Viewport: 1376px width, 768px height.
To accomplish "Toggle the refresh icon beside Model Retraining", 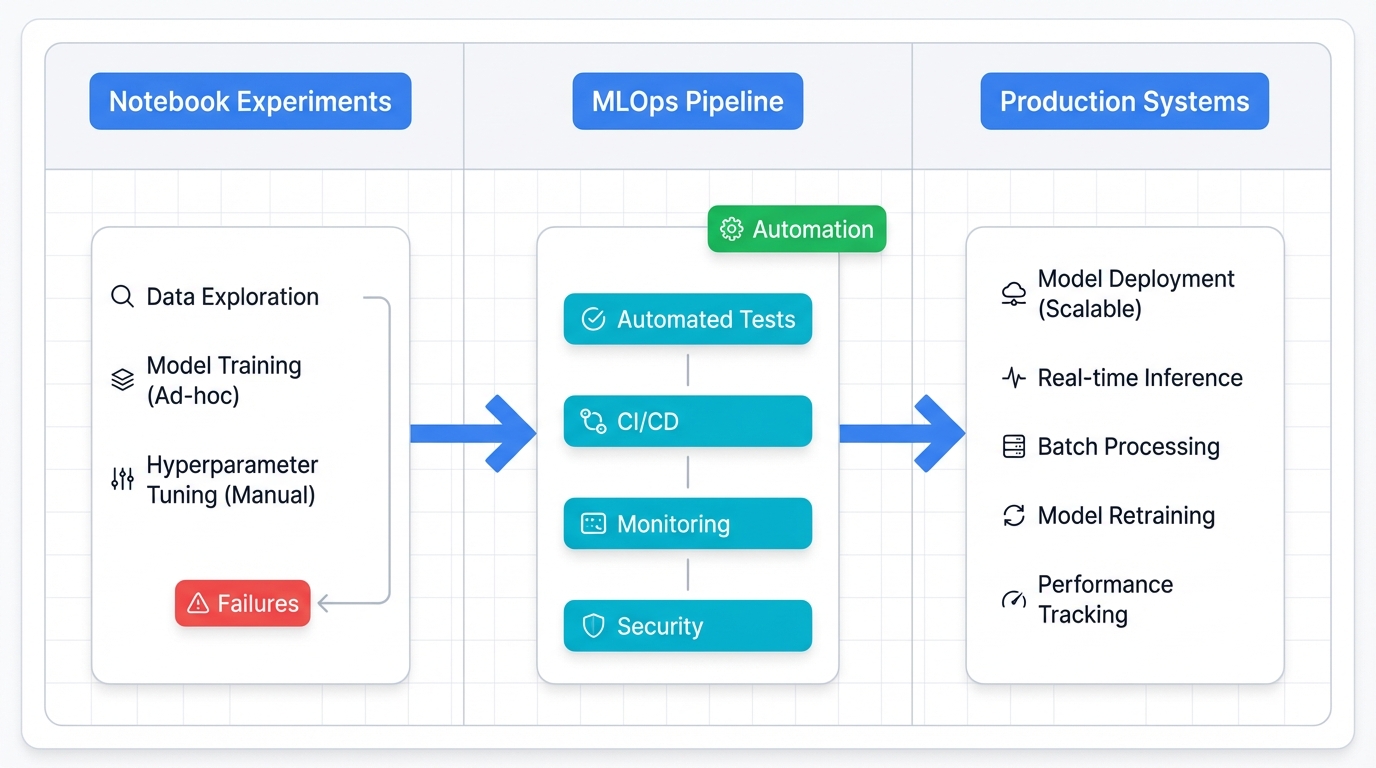I will pyautogui.click(x=1013, y=516).
